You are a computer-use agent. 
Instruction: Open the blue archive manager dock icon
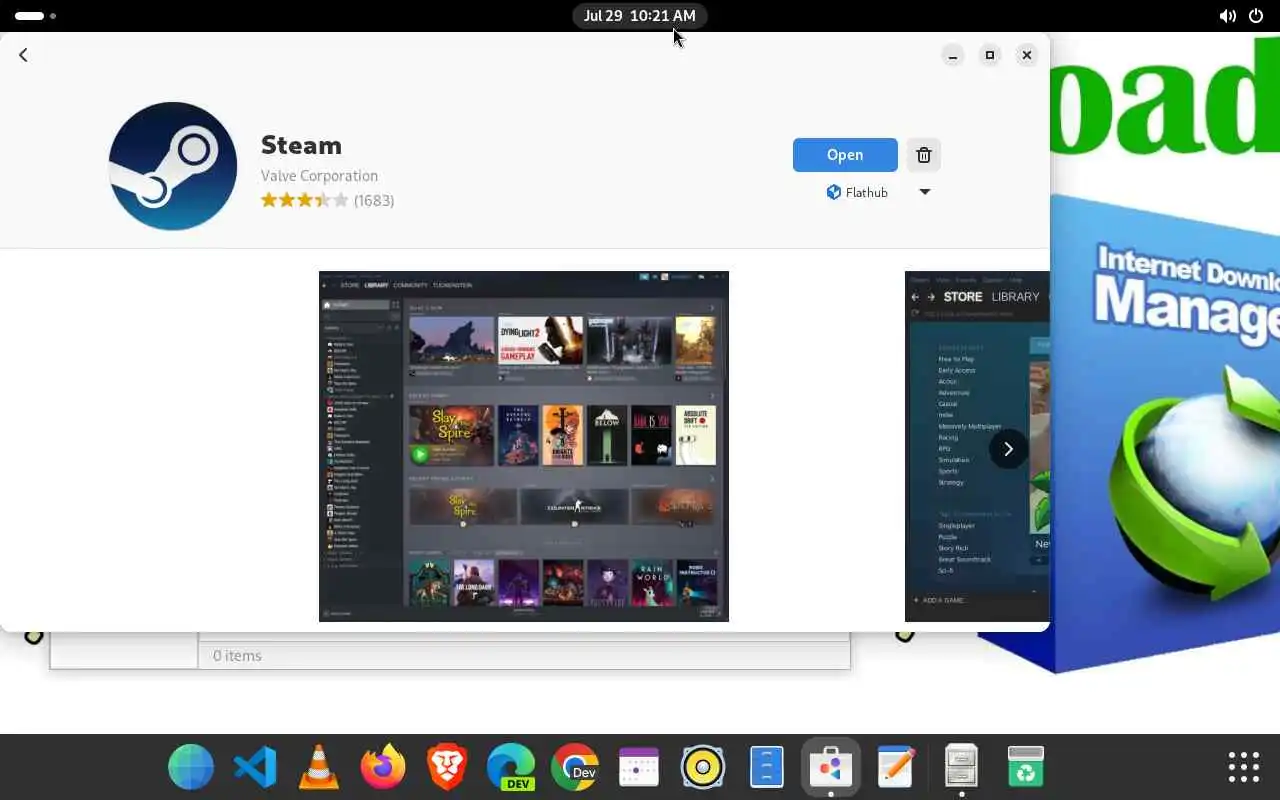tap(767, 768)
